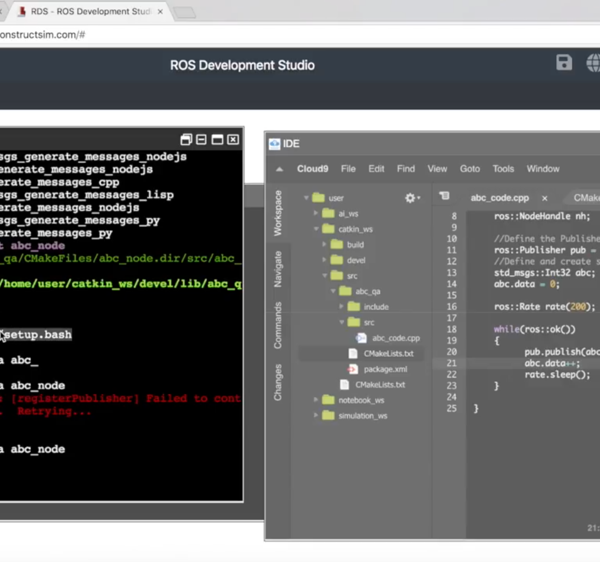Image resolution: width=600 pixels, height=562 pixels.
Task: Close the terminal window
Action: (233, 140)
